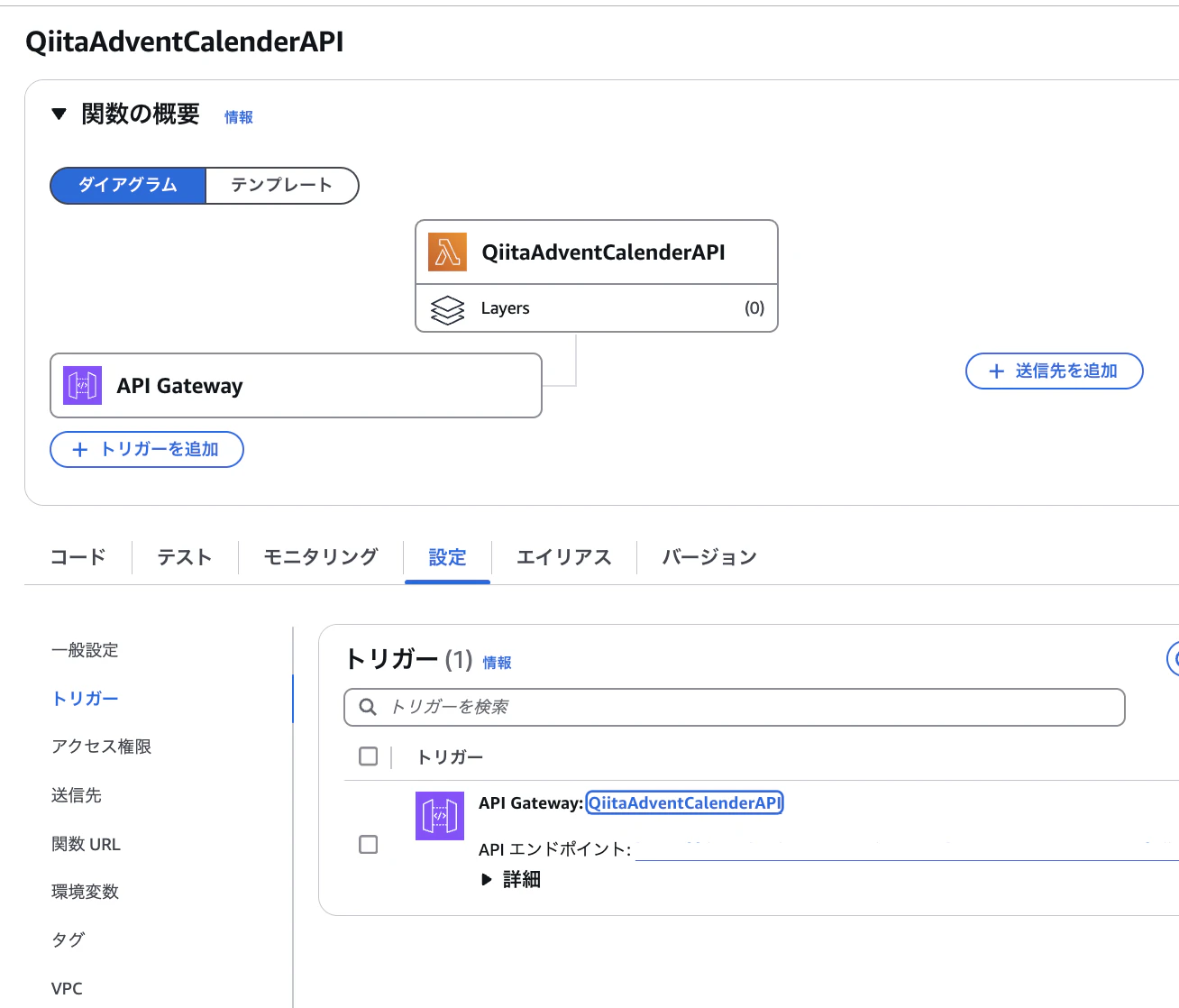Click the API エンドポイント label
Viewport: 1179px width, 1008px height.
pos(554,849)
